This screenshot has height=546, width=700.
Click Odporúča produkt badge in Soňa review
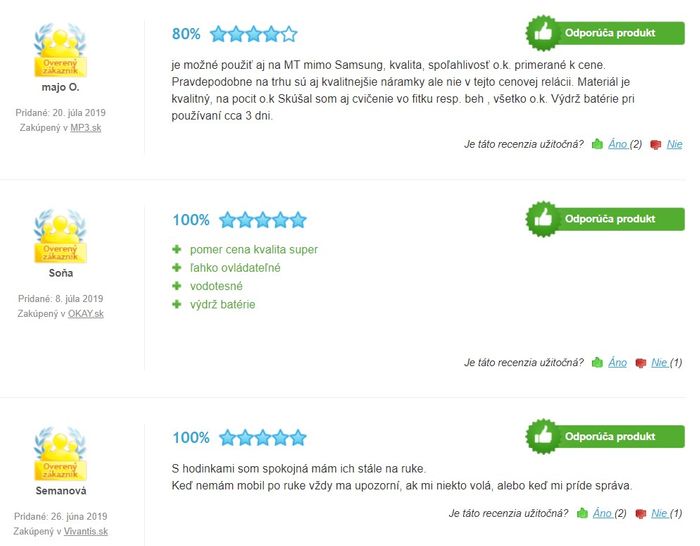pyautogui.click(x=605, y=219)
